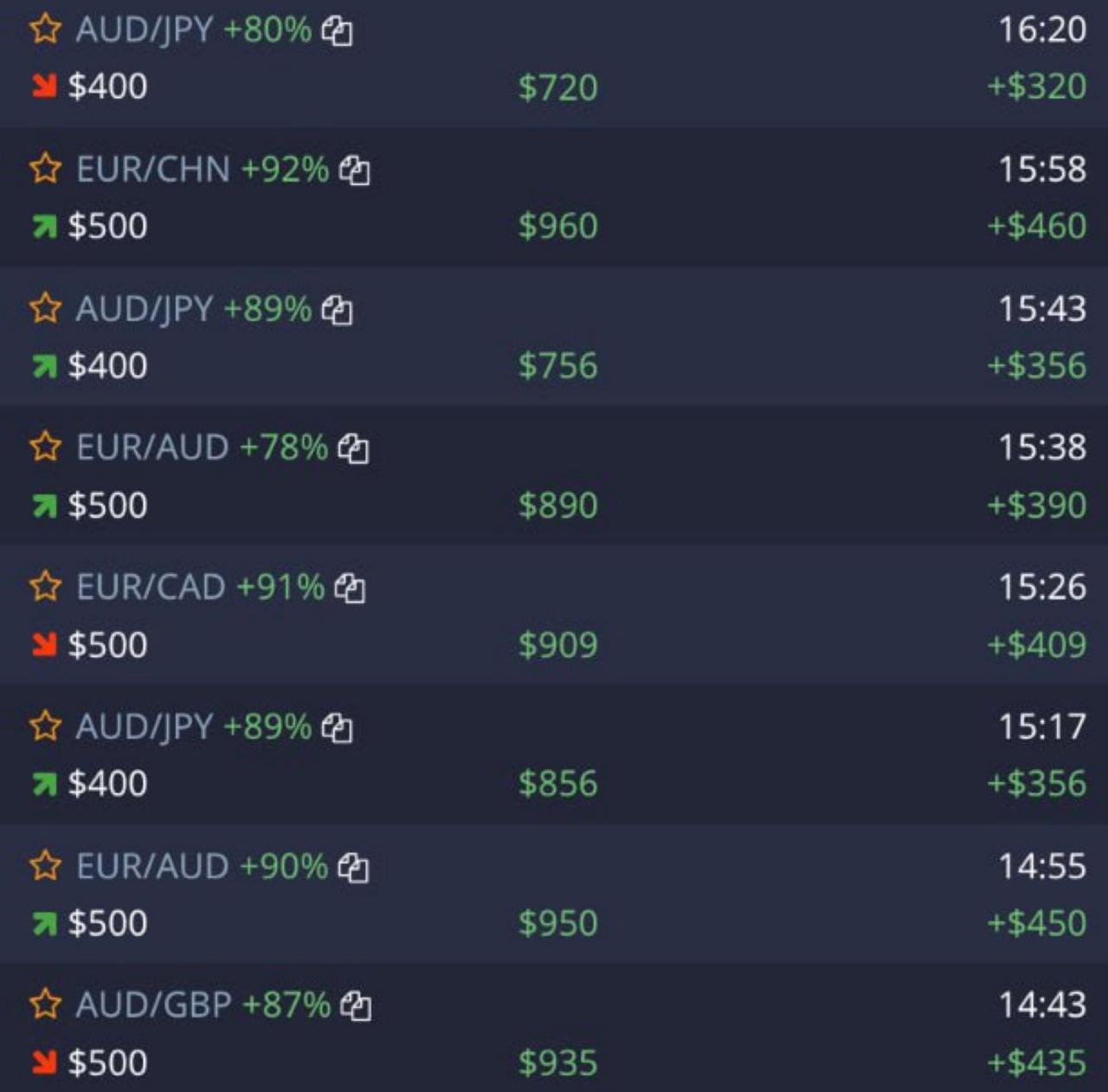Image resolution: width=1108 pixels, height=1092 pixels.
Task: Copy the AUD/GBP +87% trade
Action: tap(356, 1006)
